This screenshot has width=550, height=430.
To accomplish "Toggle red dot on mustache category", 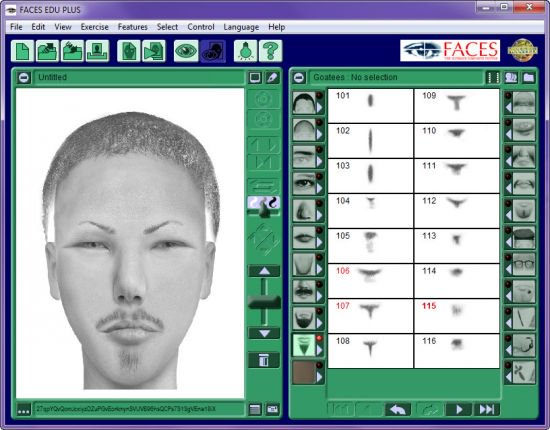I will coord(320,284).
